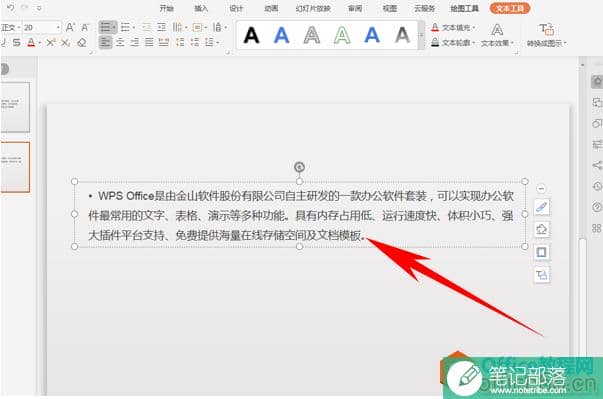Click the text convert floating button
The width and height of the screenshot is (603, 399).
(x=541, y=275)
